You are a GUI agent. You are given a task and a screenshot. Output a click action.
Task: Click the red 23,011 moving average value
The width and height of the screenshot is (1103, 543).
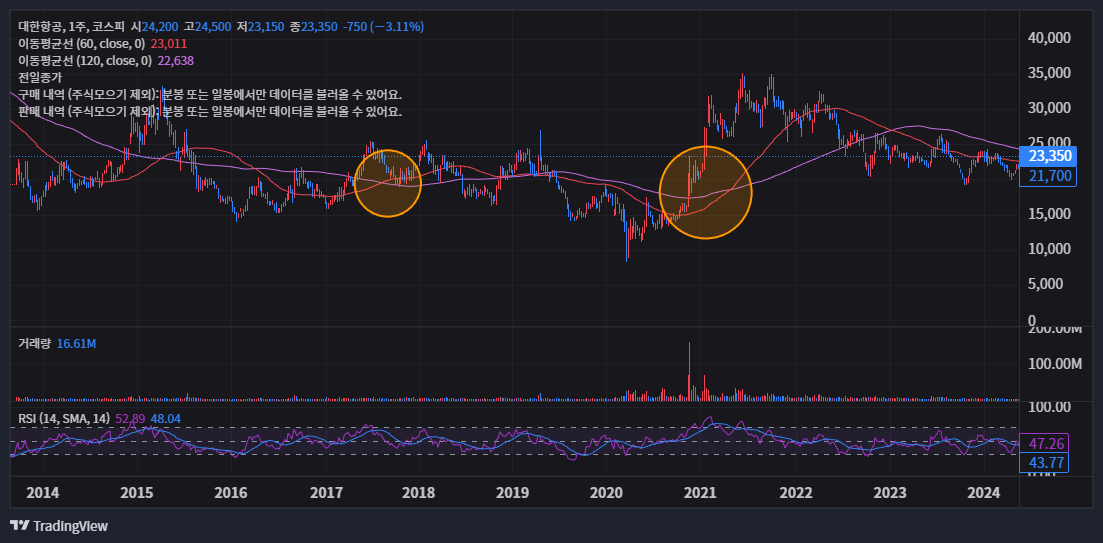(x=169, y=44)
